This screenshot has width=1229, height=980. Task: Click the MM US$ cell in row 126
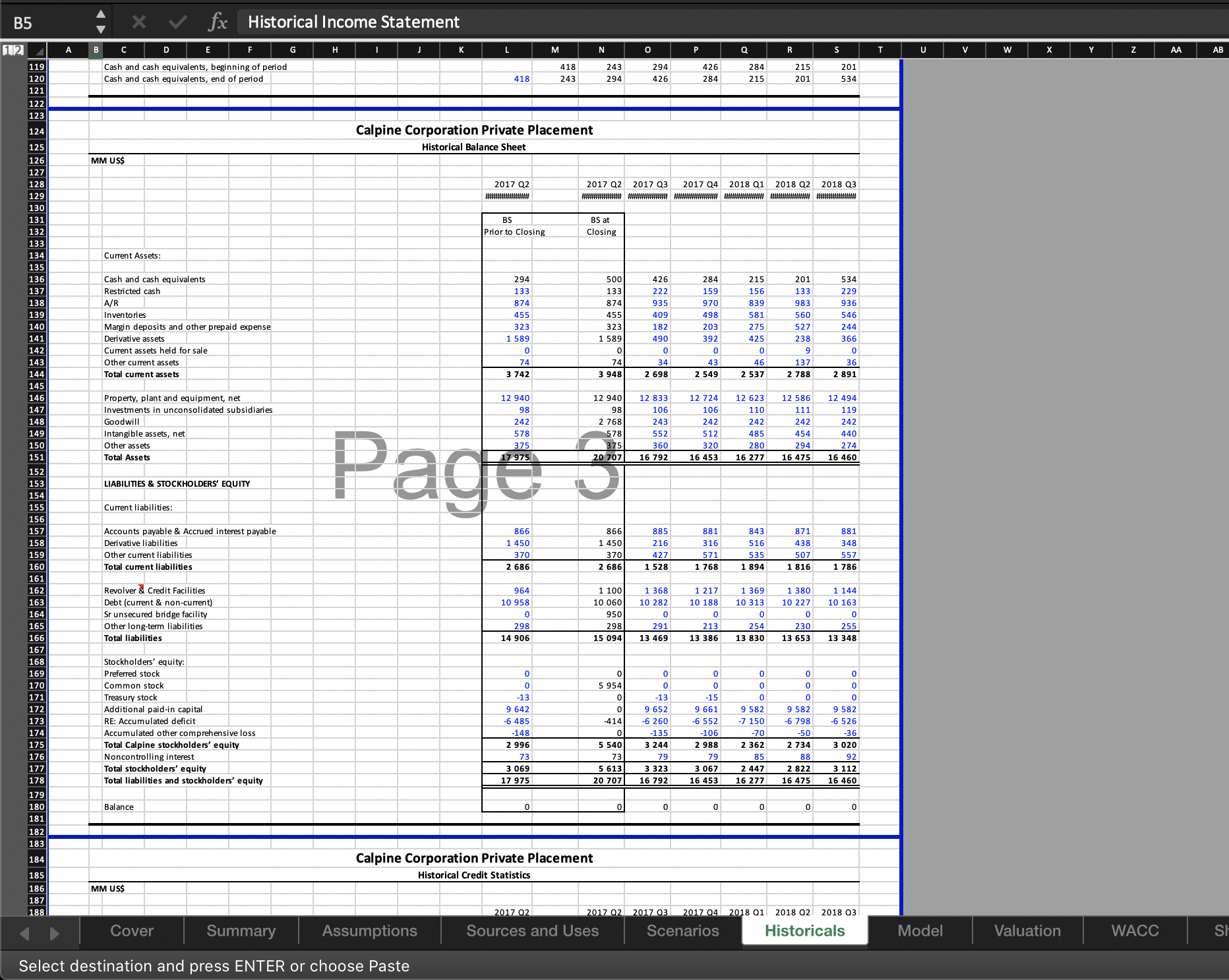(x=107, y=161)
